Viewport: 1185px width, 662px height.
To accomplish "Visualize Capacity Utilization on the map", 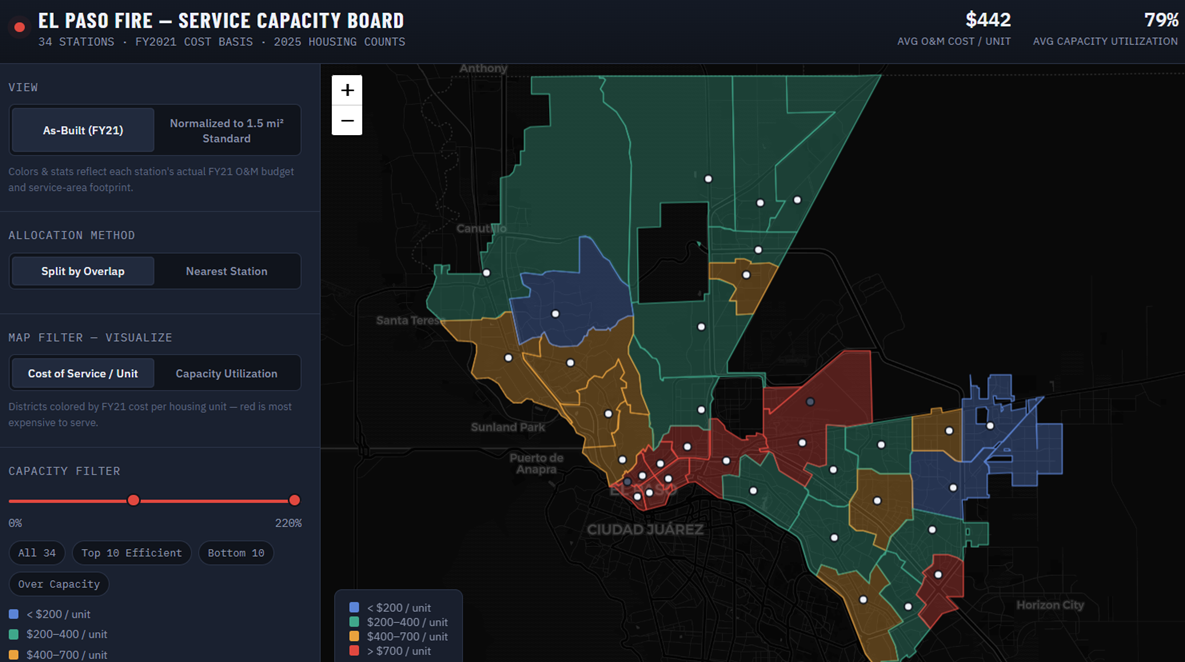I will tap(227, 373).
